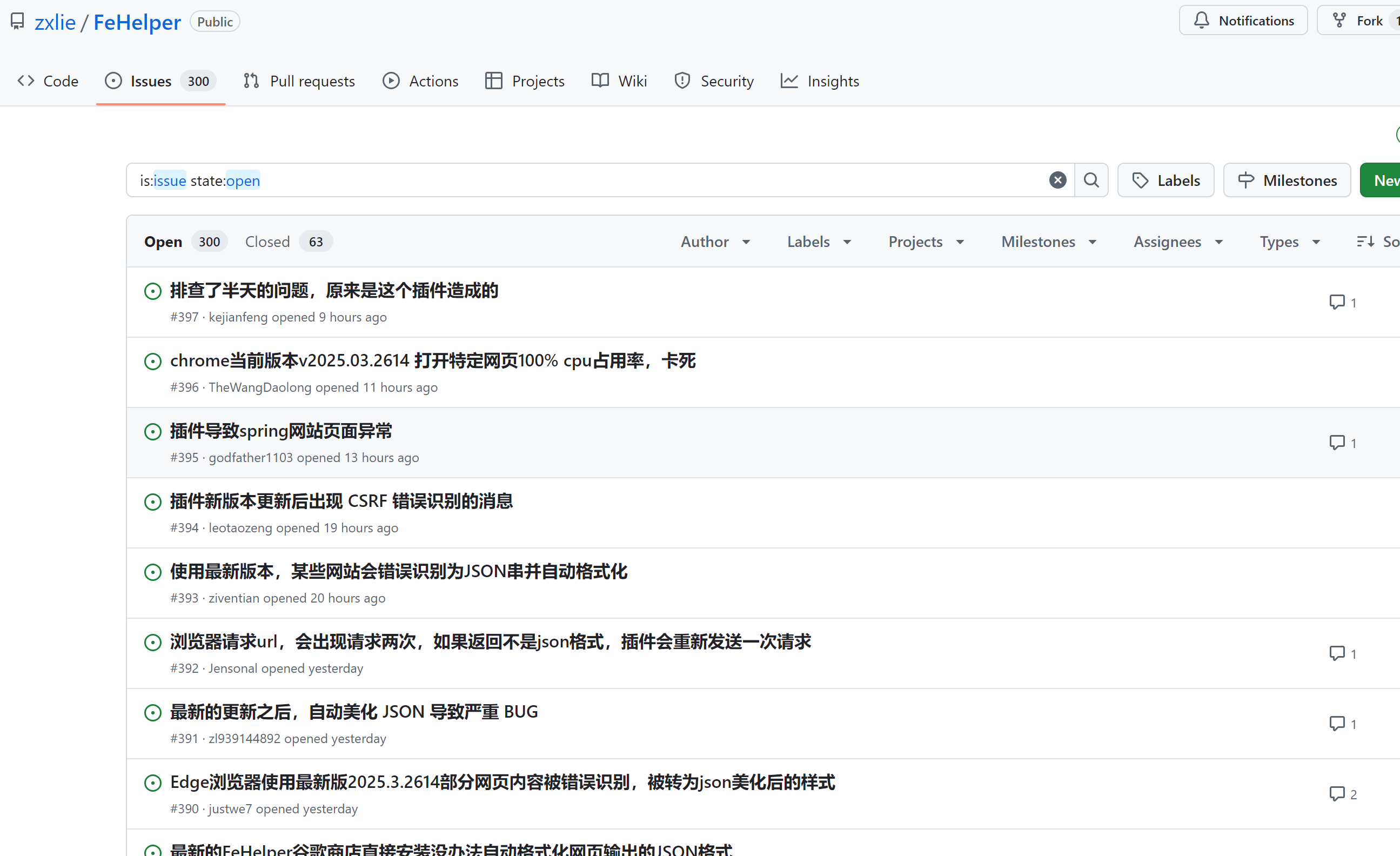Open the Wiki tab

[619, 81]
